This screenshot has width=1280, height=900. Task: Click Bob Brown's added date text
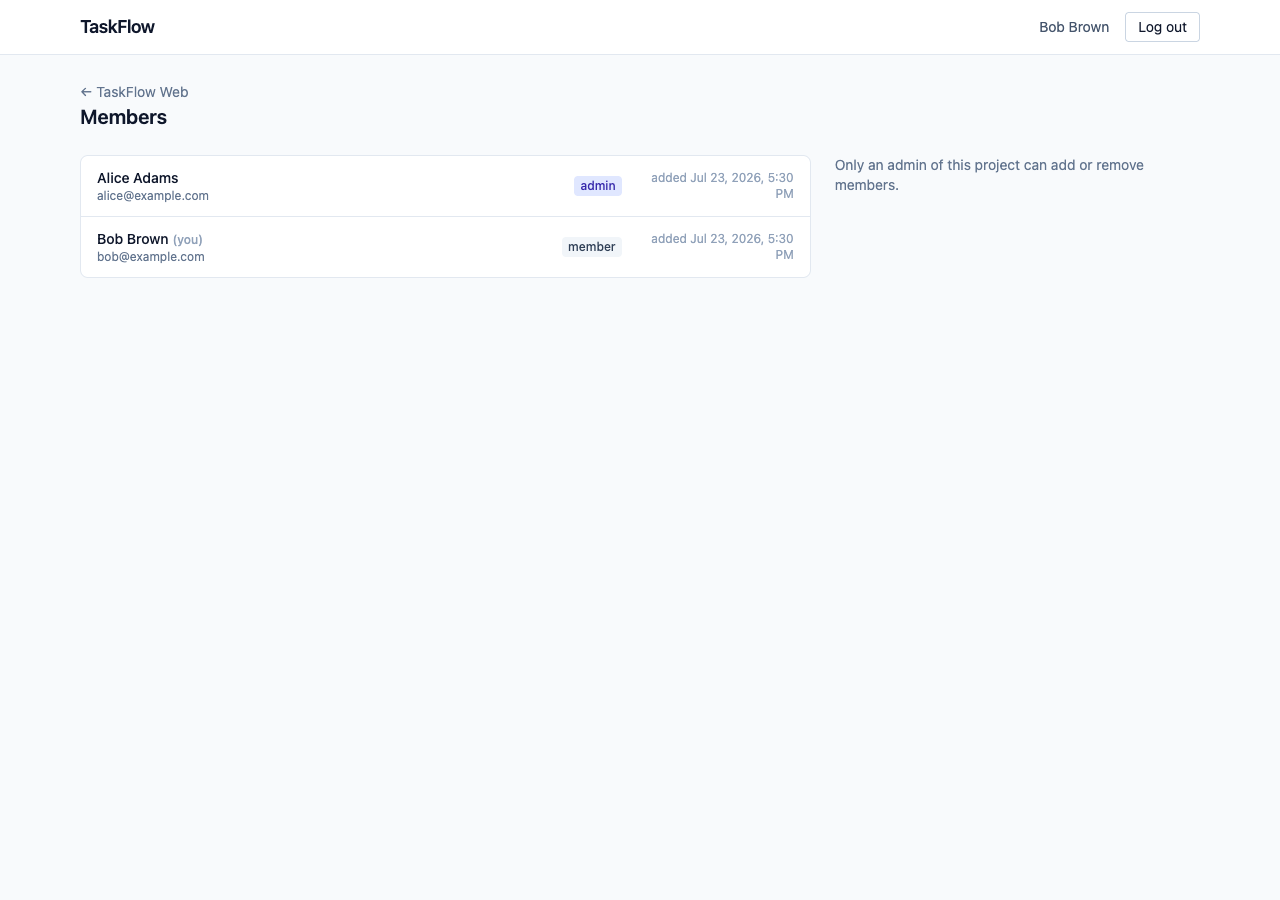tap(722, 247)
